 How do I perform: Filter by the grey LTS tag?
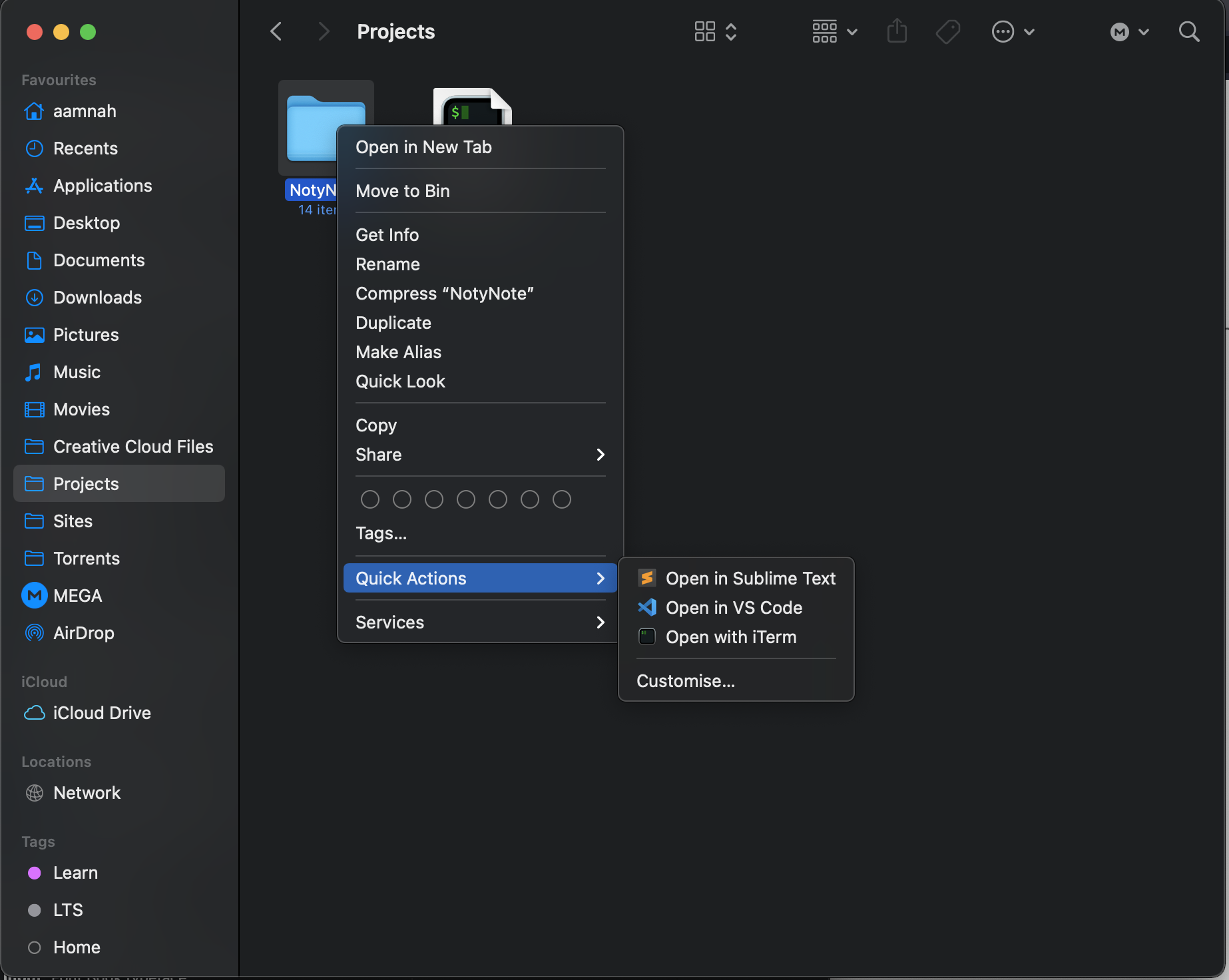(x=120, y=910)
